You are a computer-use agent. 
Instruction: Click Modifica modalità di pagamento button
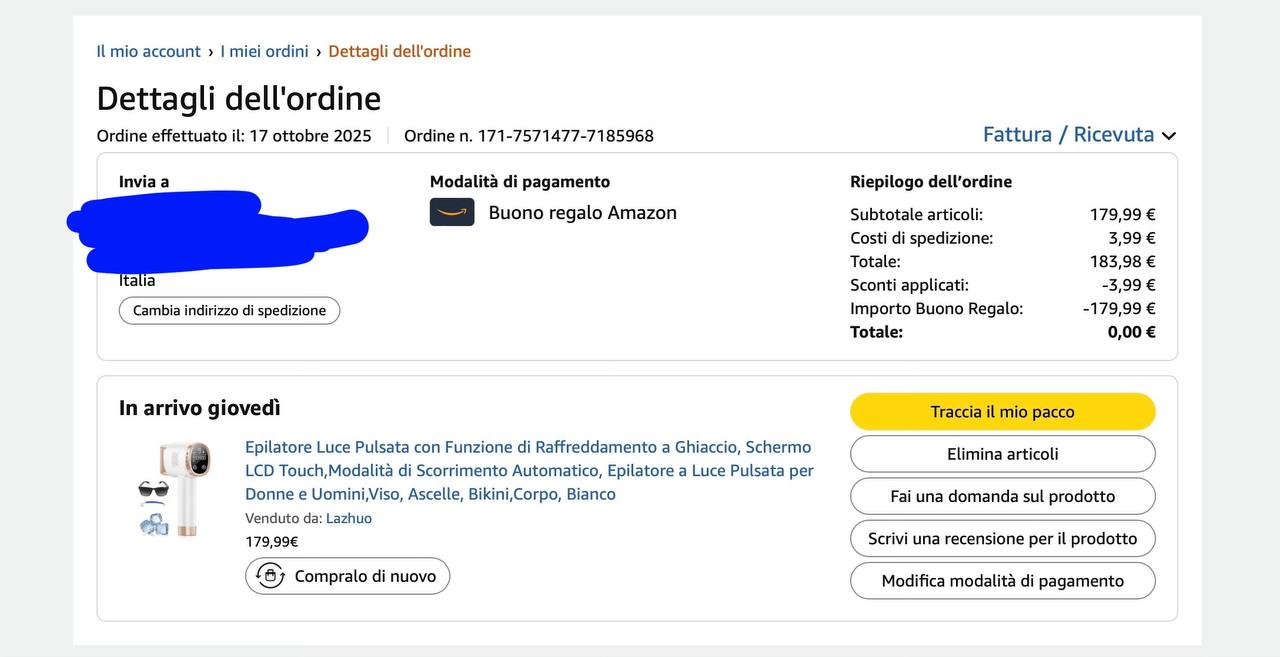pyautogui.click(x=1002, y=581)
